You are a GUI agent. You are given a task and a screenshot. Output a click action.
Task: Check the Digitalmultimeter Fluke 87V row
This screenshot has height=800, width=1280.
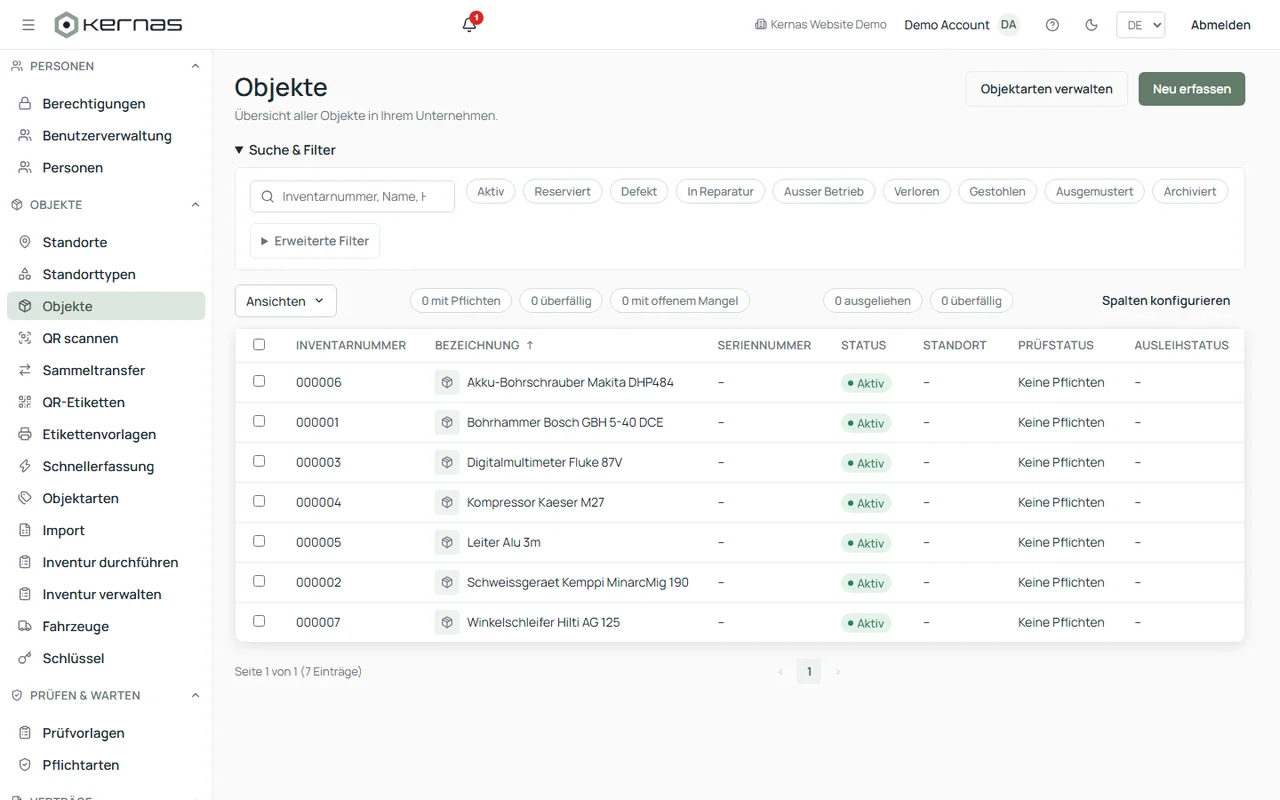(x=259, y=461)
